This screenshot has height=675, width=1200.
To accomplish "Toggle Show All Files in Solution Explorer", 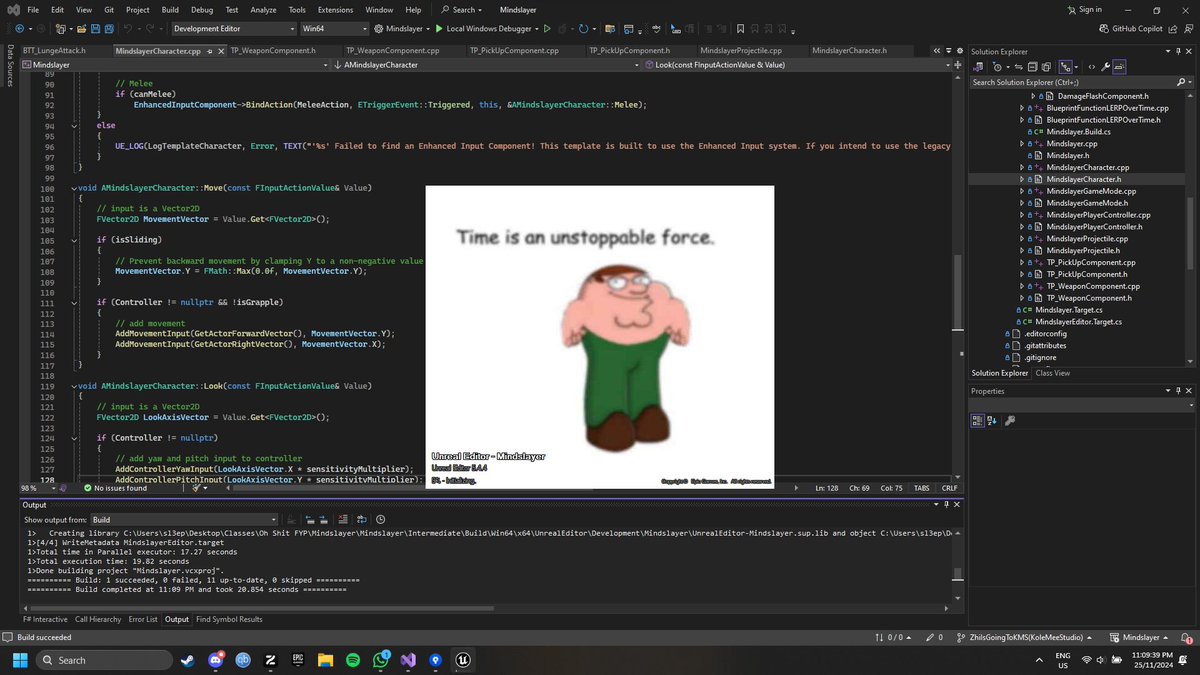I will click(1046, 67).
